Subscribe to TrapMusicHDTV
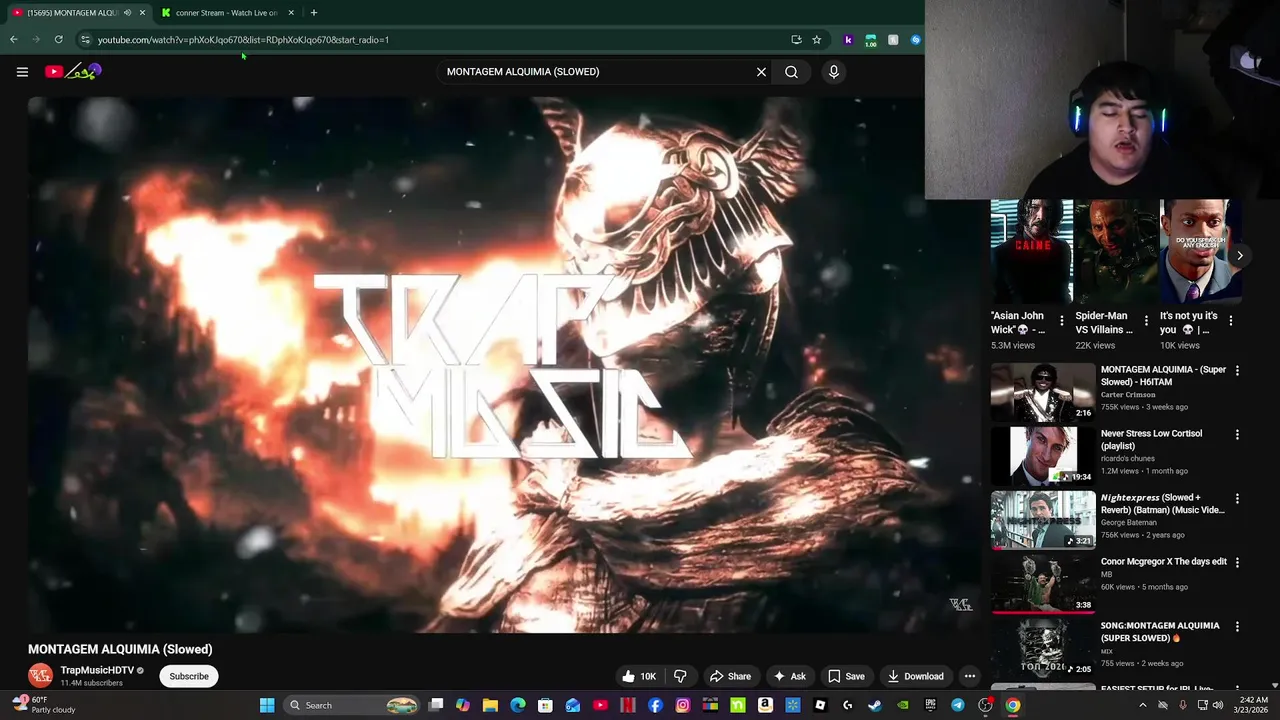 pyautogui.click(x=189, y=676)
